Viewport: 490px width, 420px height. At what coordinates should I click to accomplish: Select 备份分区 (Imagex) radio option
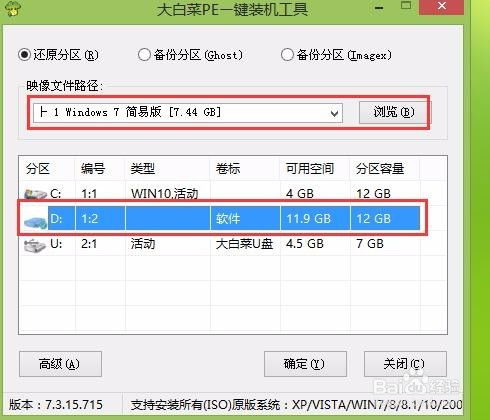[x=287, y=54]
